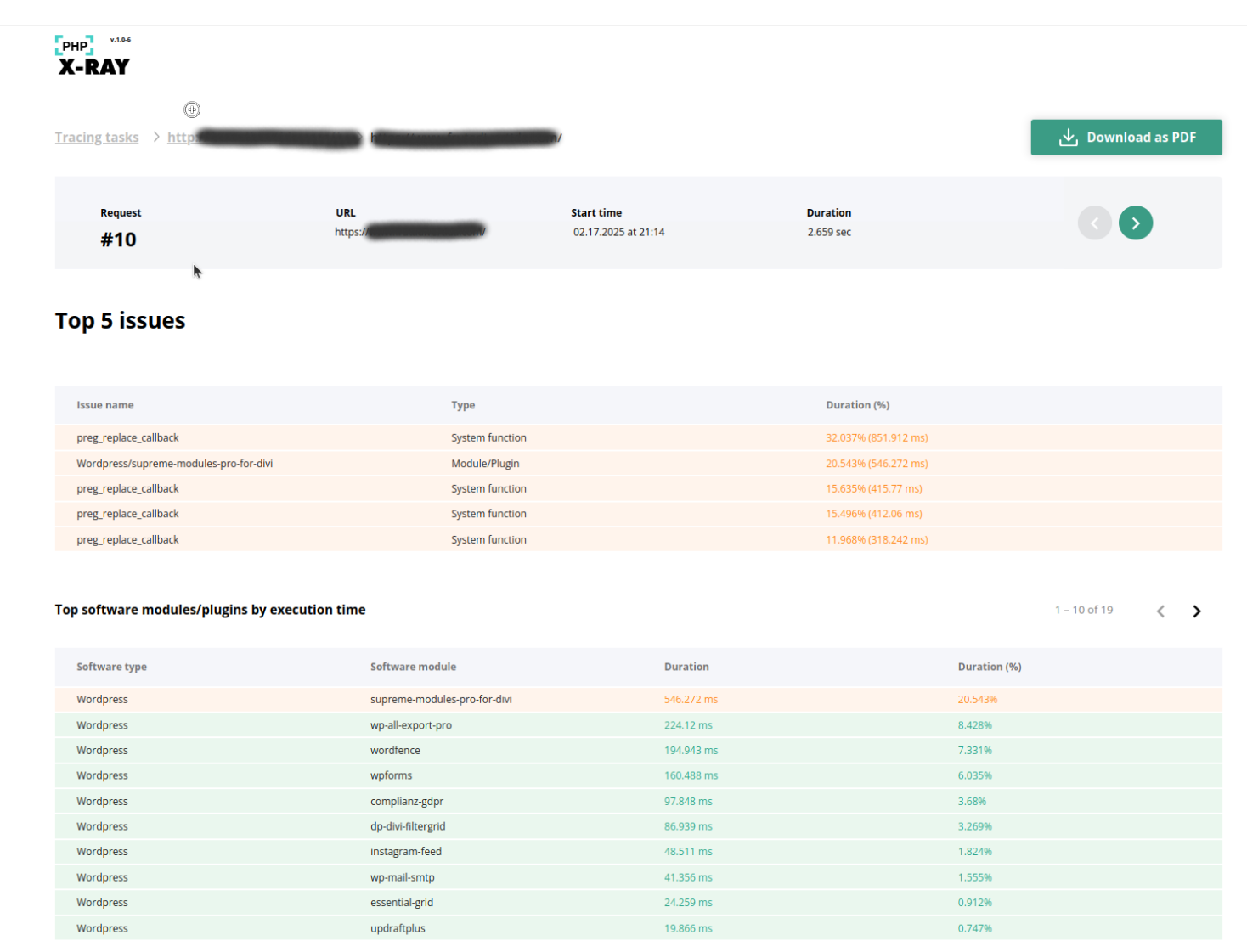Click the Software module column header

coord(413,667)
